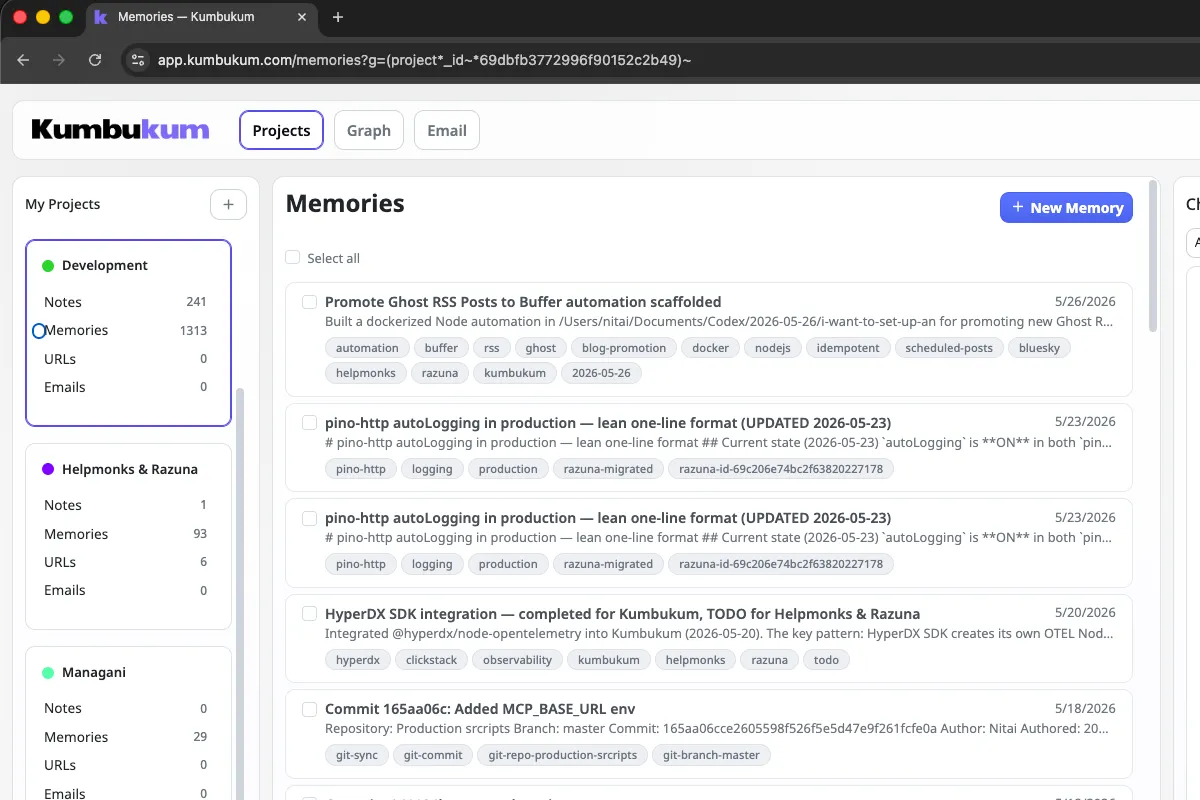This screenshot has width=1200, height=800.
Task: Go back in browser history
Action: point(23,60)
